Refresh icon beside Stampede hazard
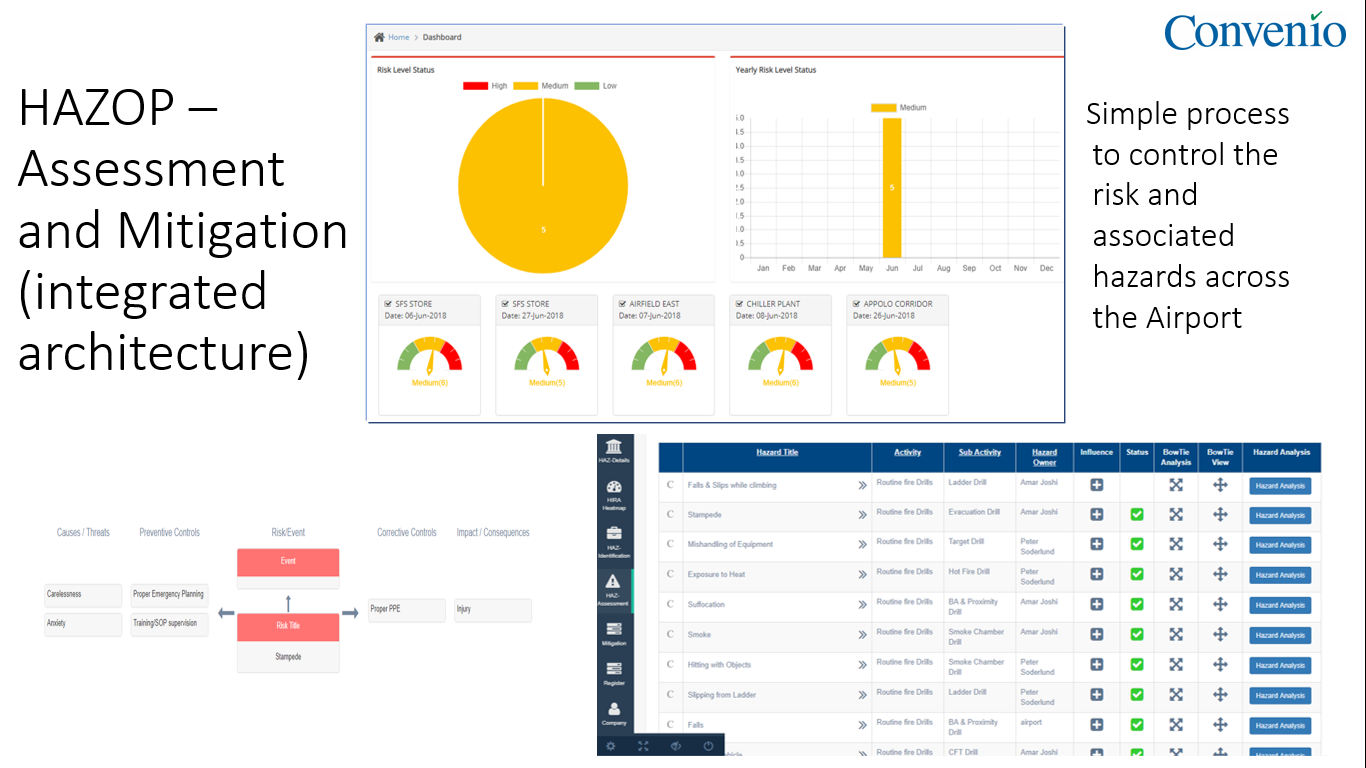1366x768 pixels. [x=671, y=514]
